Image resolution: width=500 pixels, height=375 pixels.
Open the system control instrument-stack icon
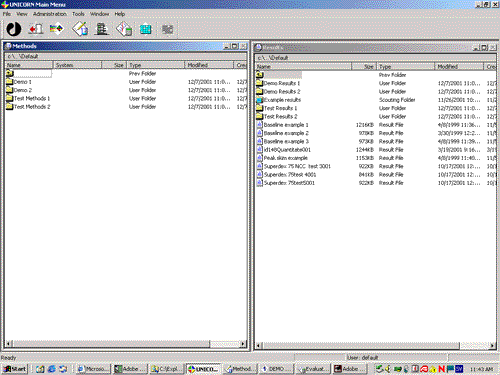point(101,29)
